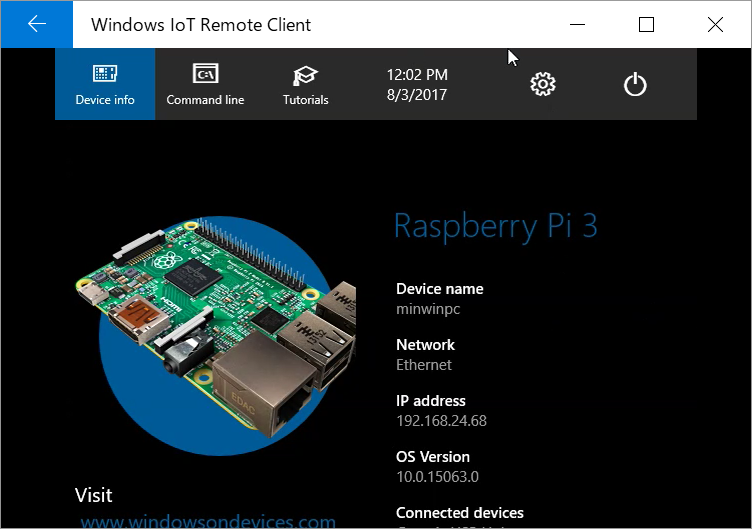Screen dimensions: 752x529
Task: Select the minwinpc device name value
Action: [x=428, y=309]
